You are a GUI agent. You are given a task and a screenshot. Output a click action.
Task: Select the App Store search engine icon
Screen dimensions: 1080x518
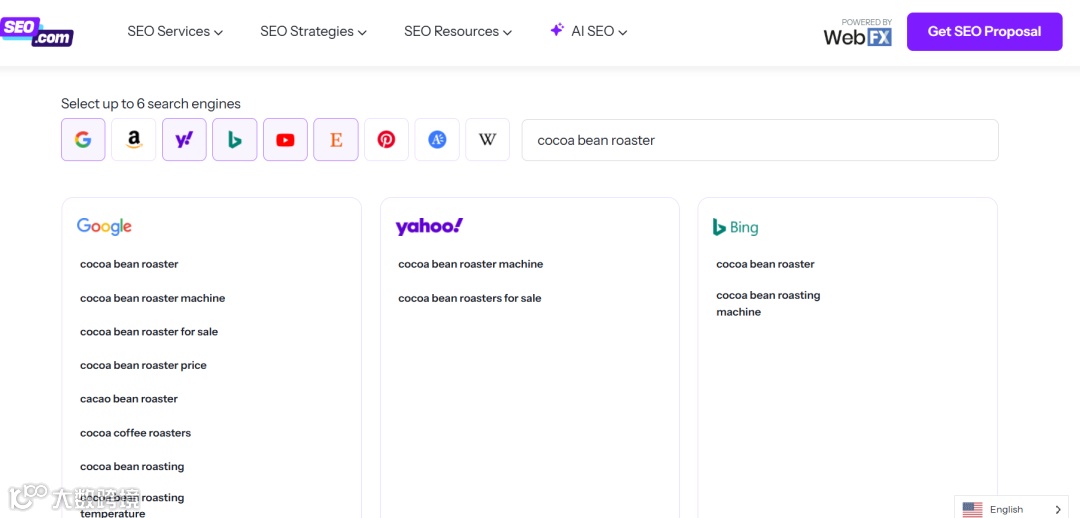(437, 140)
